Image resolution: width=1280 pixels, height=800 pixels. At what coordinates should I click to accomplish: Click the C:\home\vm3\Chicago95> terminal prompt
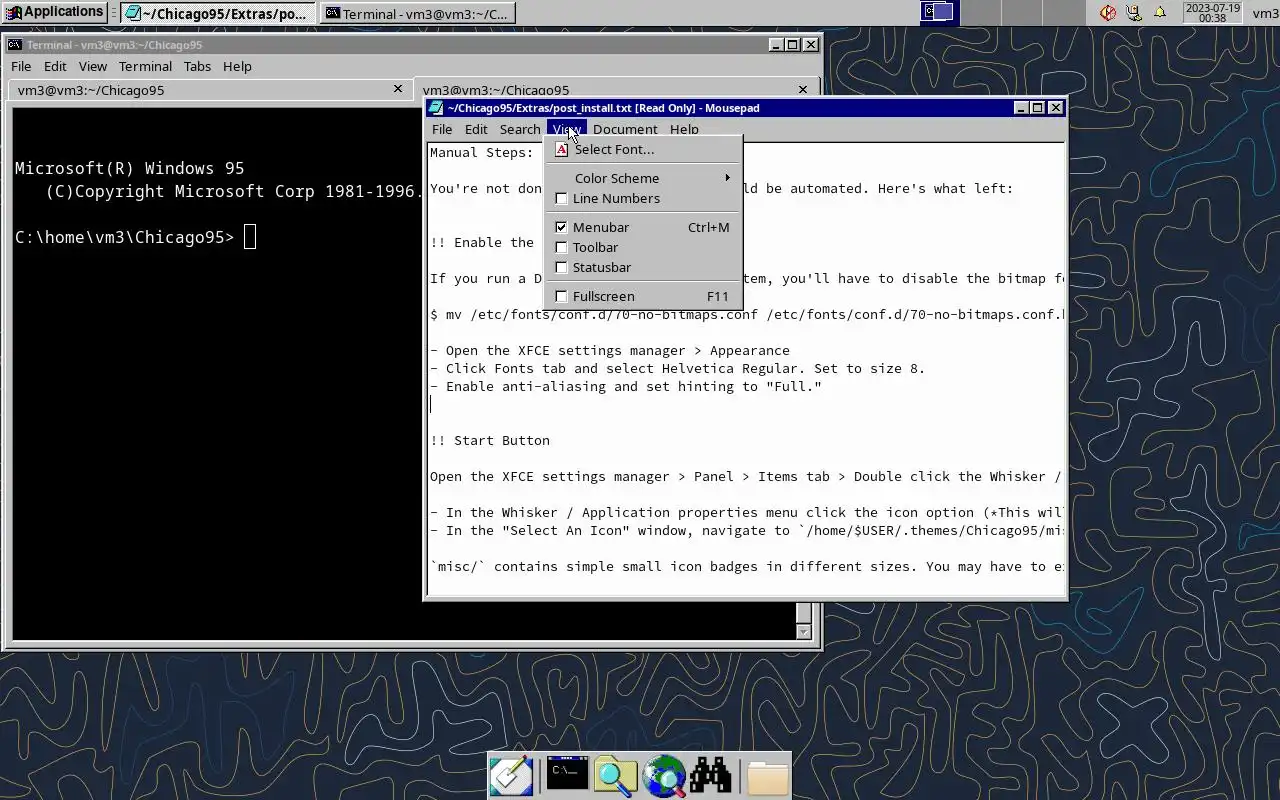pos(124,237)
